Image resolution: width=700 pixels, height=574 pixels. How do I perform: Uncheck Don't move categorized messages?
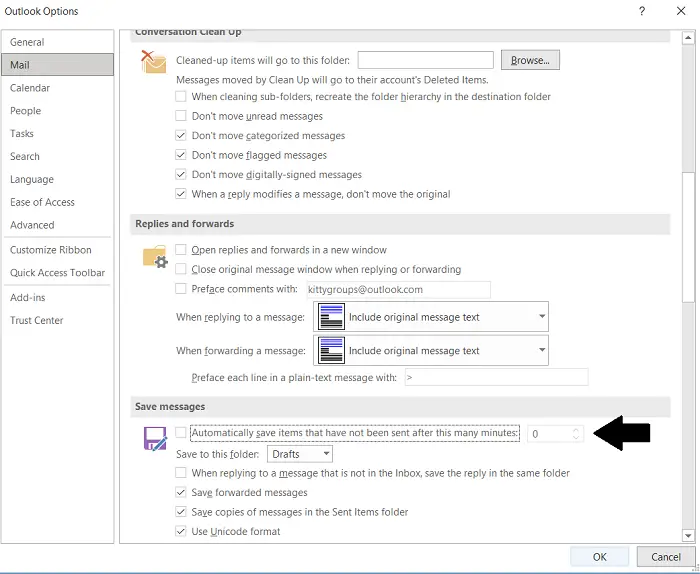[x=181, y=135]
